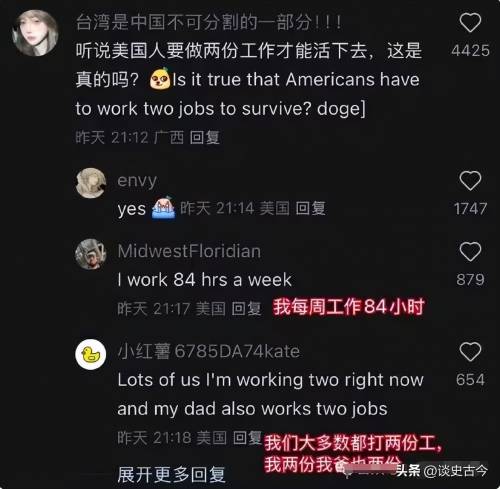This screenshot has width=500, height=489.
Task: Click the 头条@谈史古今 watermark
Action: click(442, 471)
